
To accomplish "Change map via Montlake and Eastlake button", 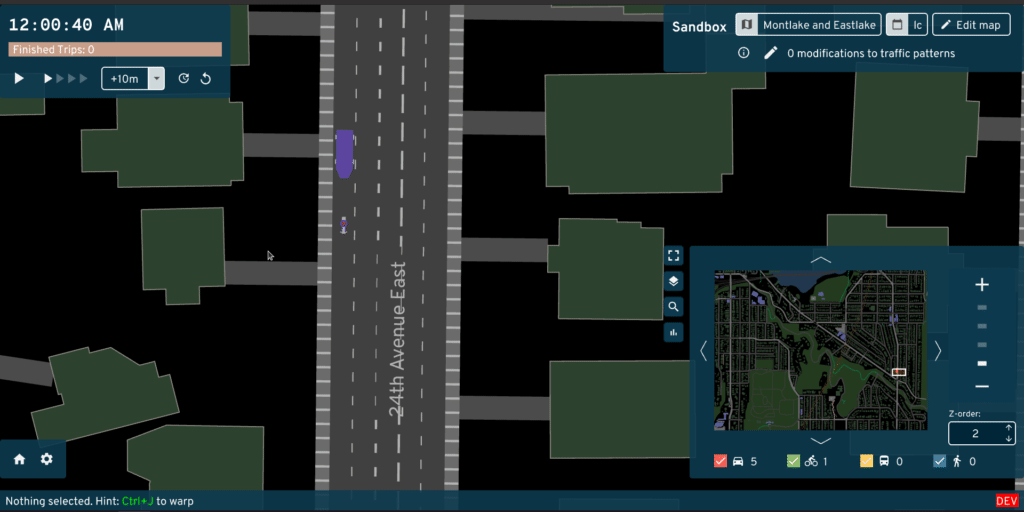I will click(x=808, y=25).
